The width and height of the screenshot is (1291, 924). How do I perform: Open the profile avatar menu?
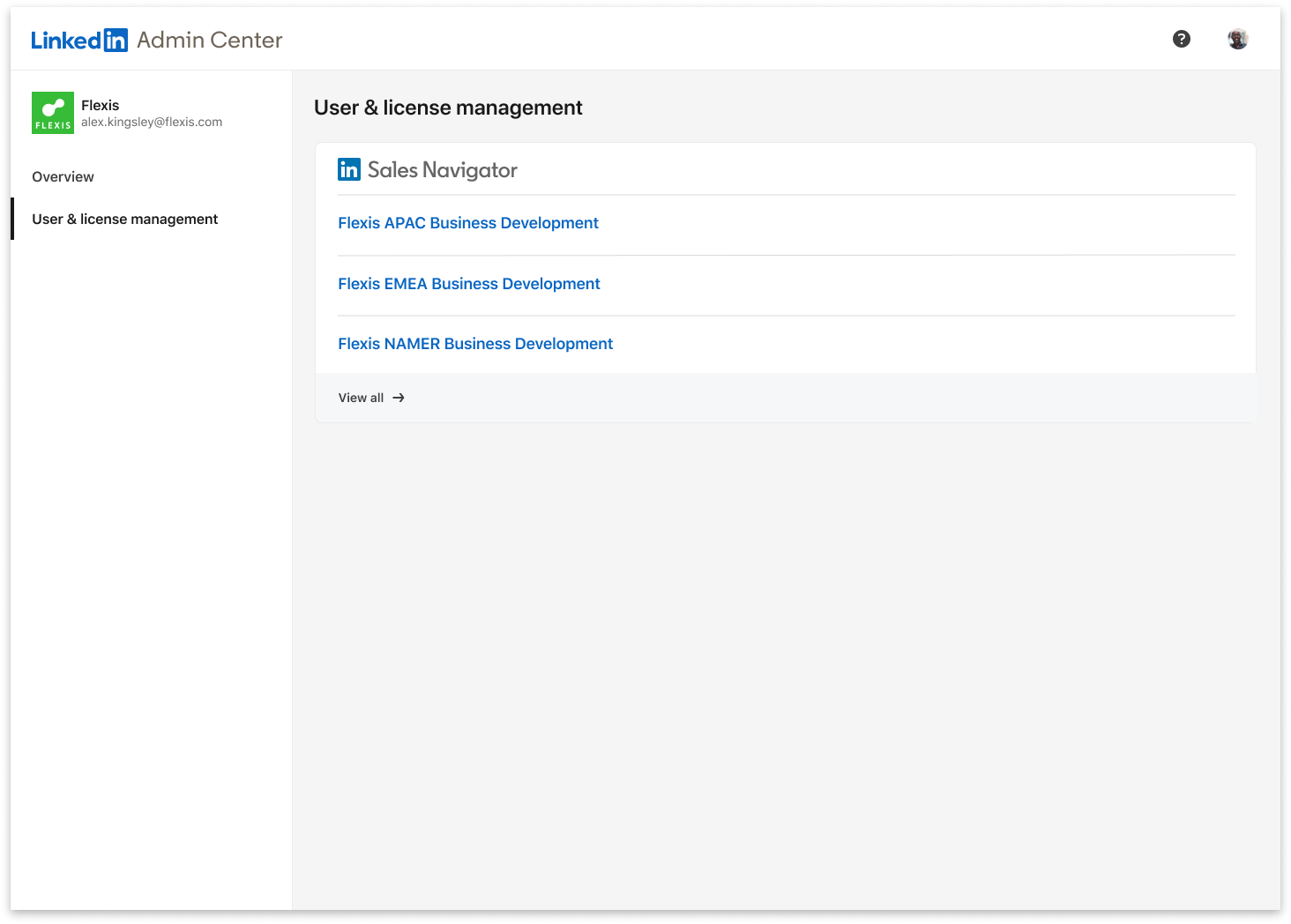(x=1238, y=39)
